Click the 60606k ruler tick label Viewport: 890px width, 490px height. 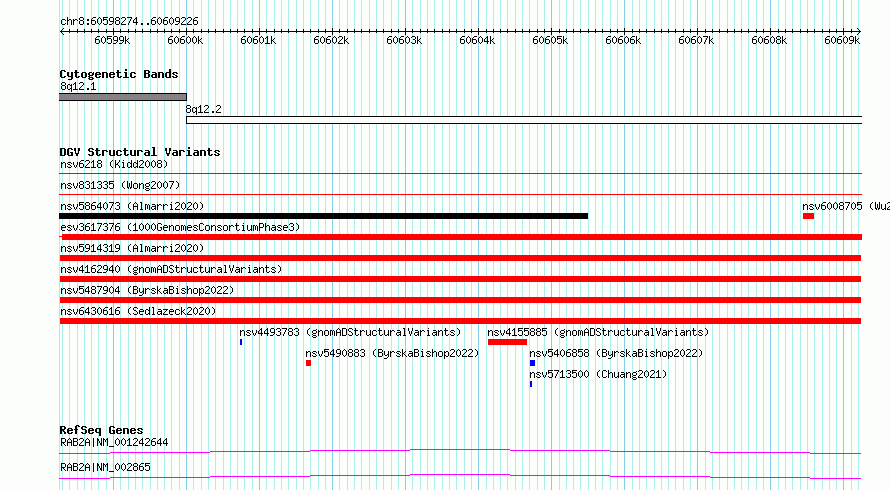pos(623,40)
